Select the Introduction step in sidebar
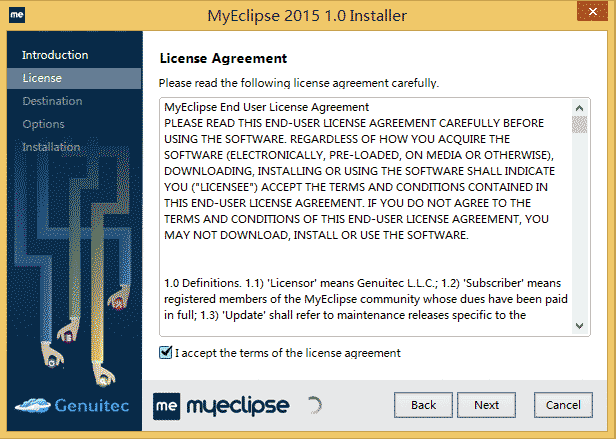The height and width of the screenshot is (439, 616). (x=55, y=55)
